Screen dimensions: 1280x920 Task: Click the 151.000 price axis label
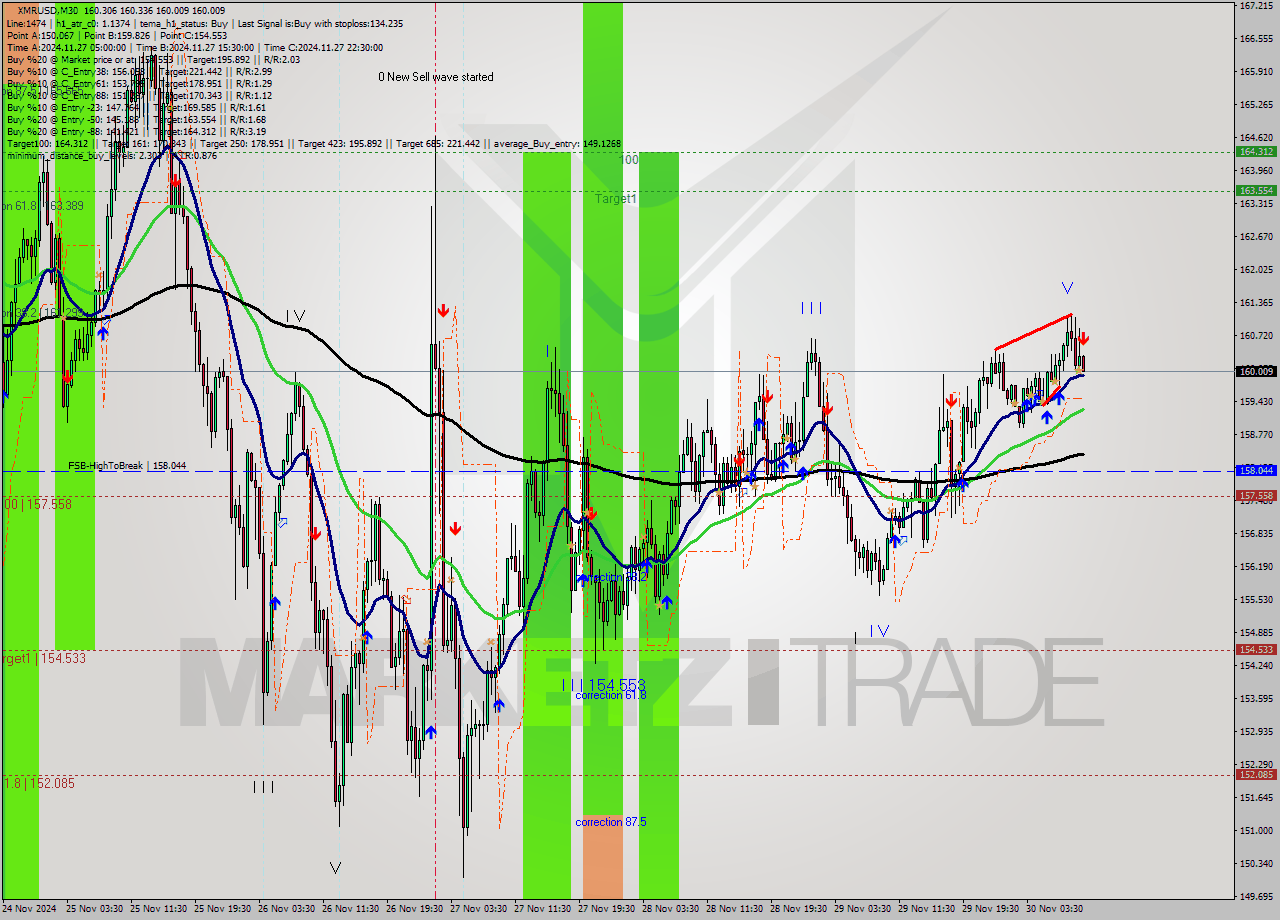point(1256,831)
